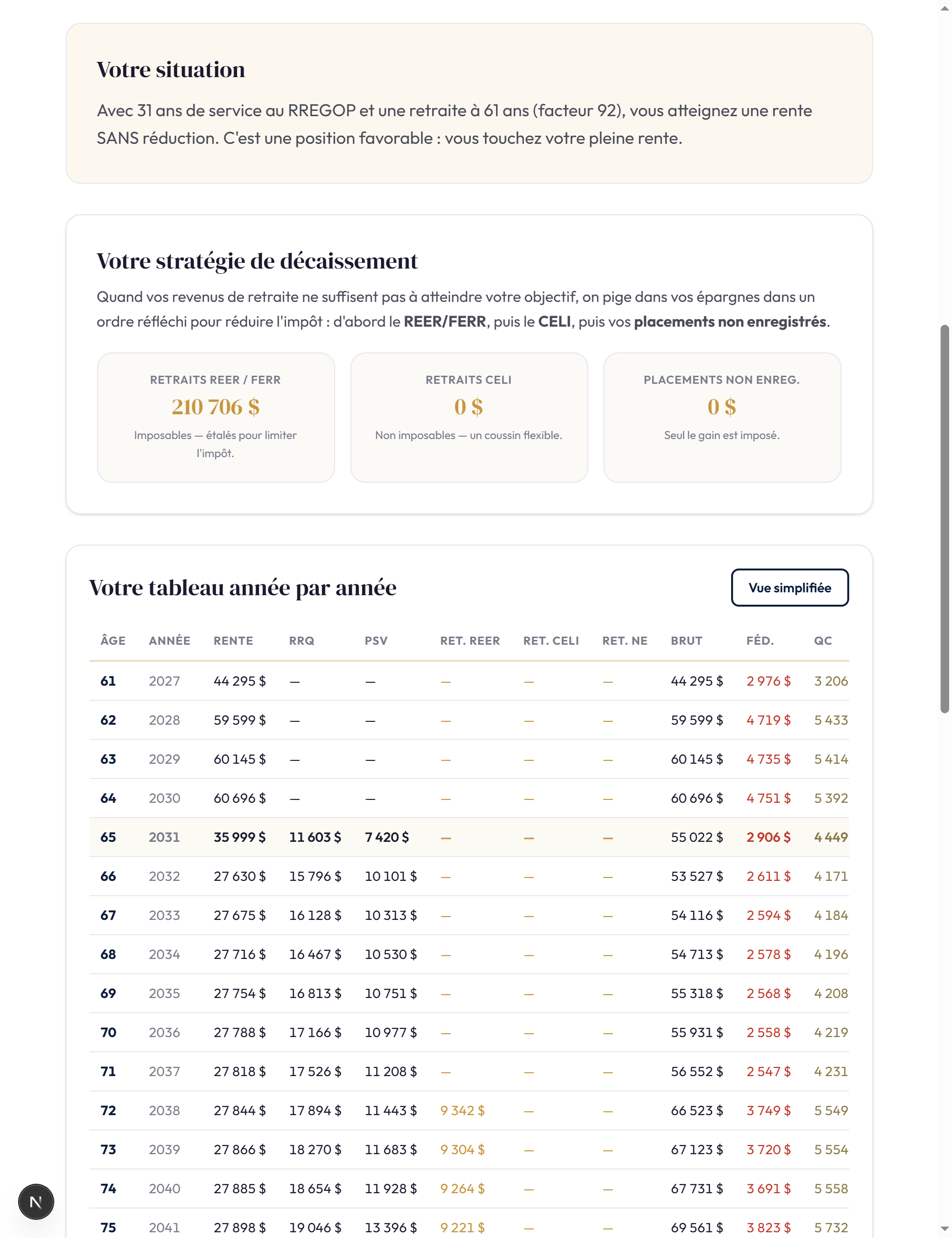Click the RET. REER column header
952x1238 pixels.
(x=470, y=640)
